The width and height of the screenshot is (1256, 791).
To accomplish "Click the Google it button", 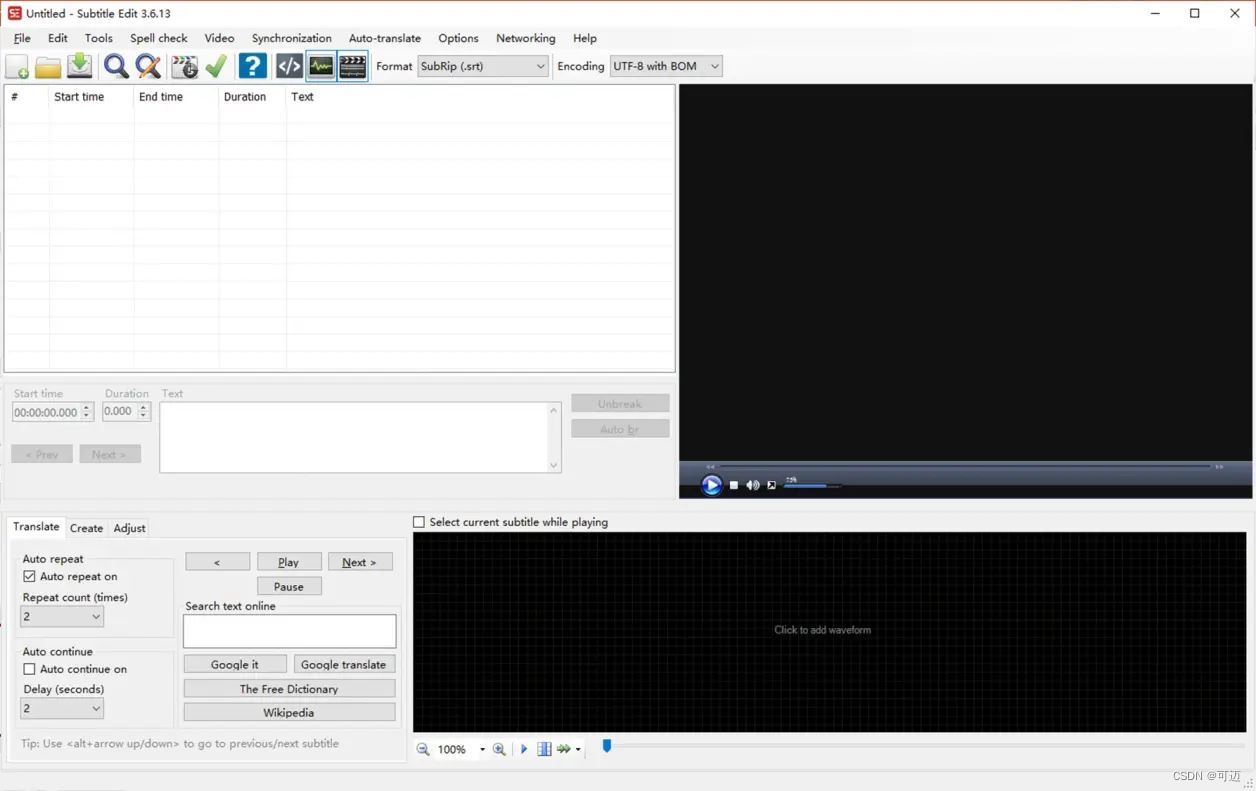I will pos(235,664).
